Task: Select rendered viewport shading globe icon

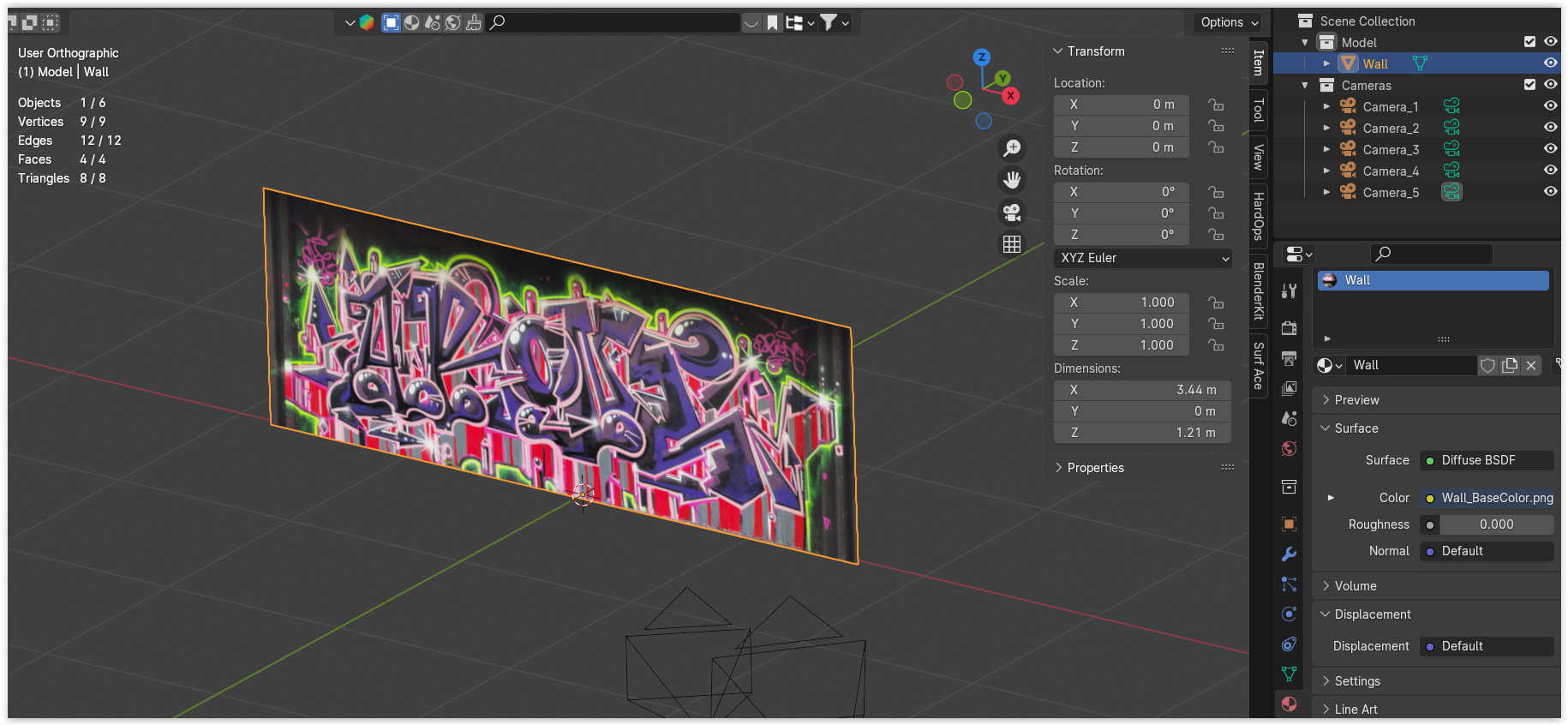Action: [x=453, y=23]
